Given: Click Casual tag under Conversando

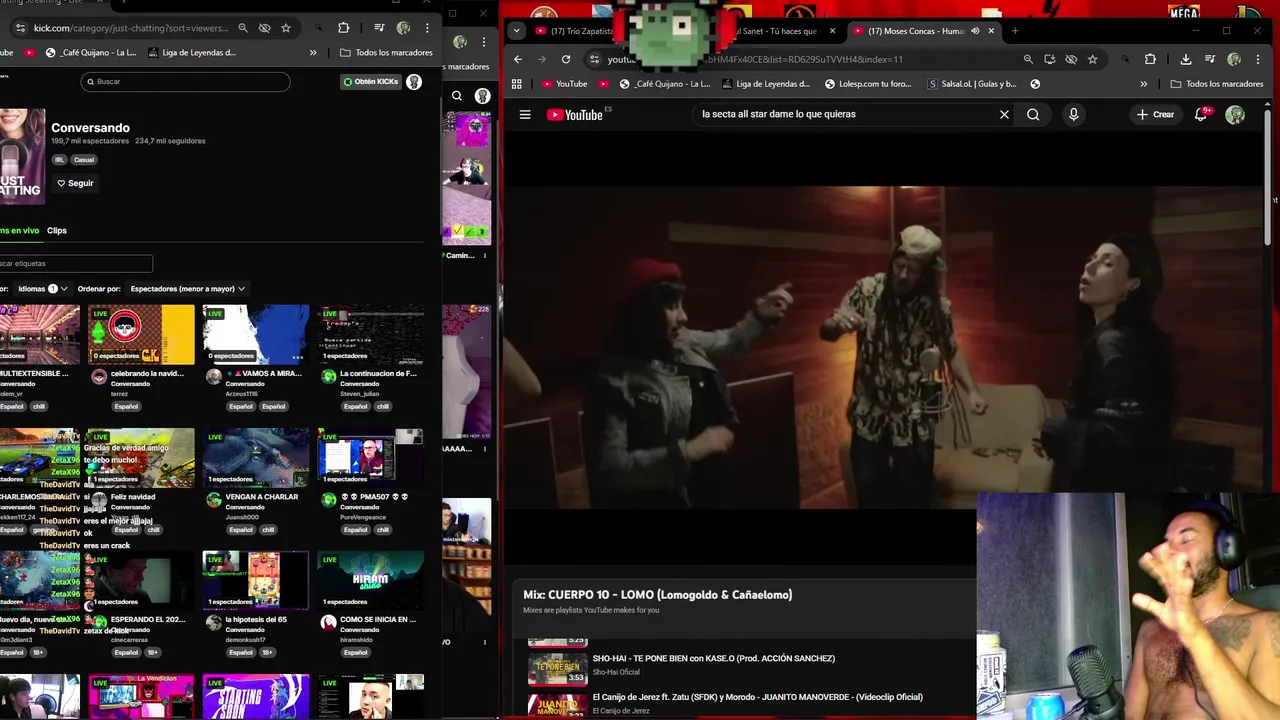Looking at the screenshot, I should [x=84, y=160].
